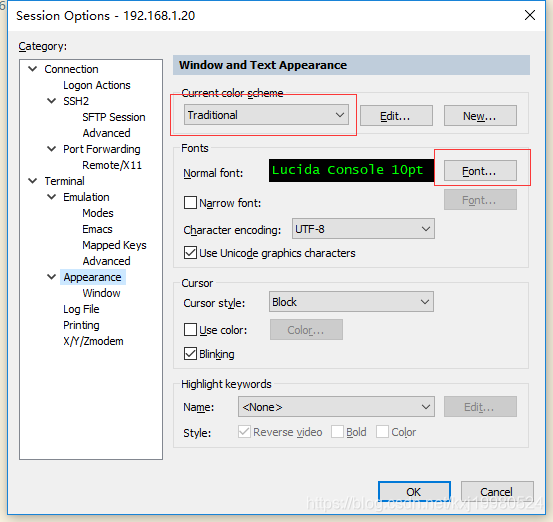Select Modes under Emulation

click(98, 213)
